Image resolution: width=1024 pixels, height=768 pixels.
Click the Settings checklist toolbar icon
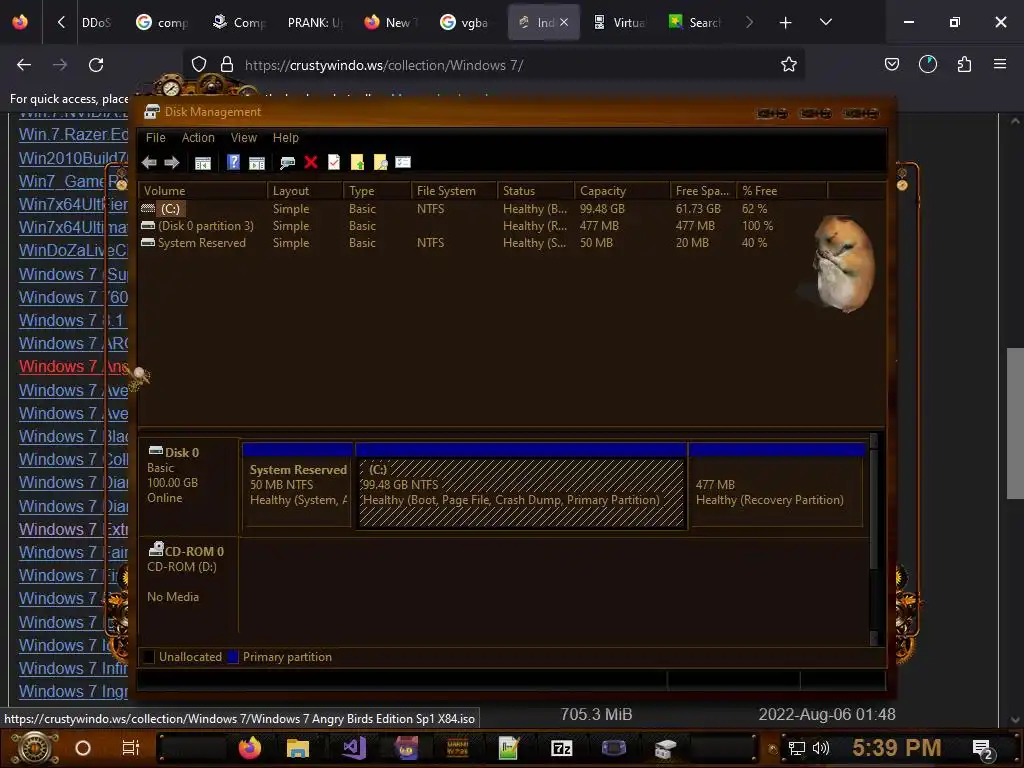[403, 162]
